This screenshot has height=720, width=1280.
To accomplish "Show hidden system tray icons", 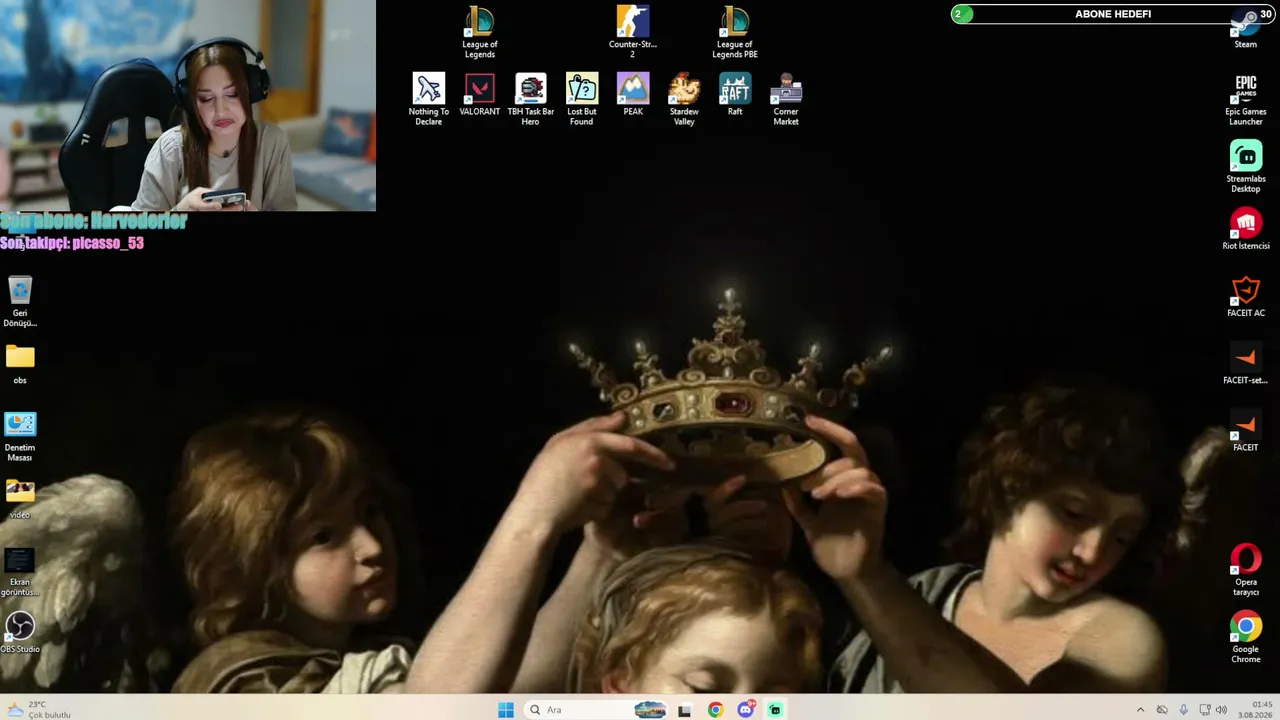I will pos(1141,710).
